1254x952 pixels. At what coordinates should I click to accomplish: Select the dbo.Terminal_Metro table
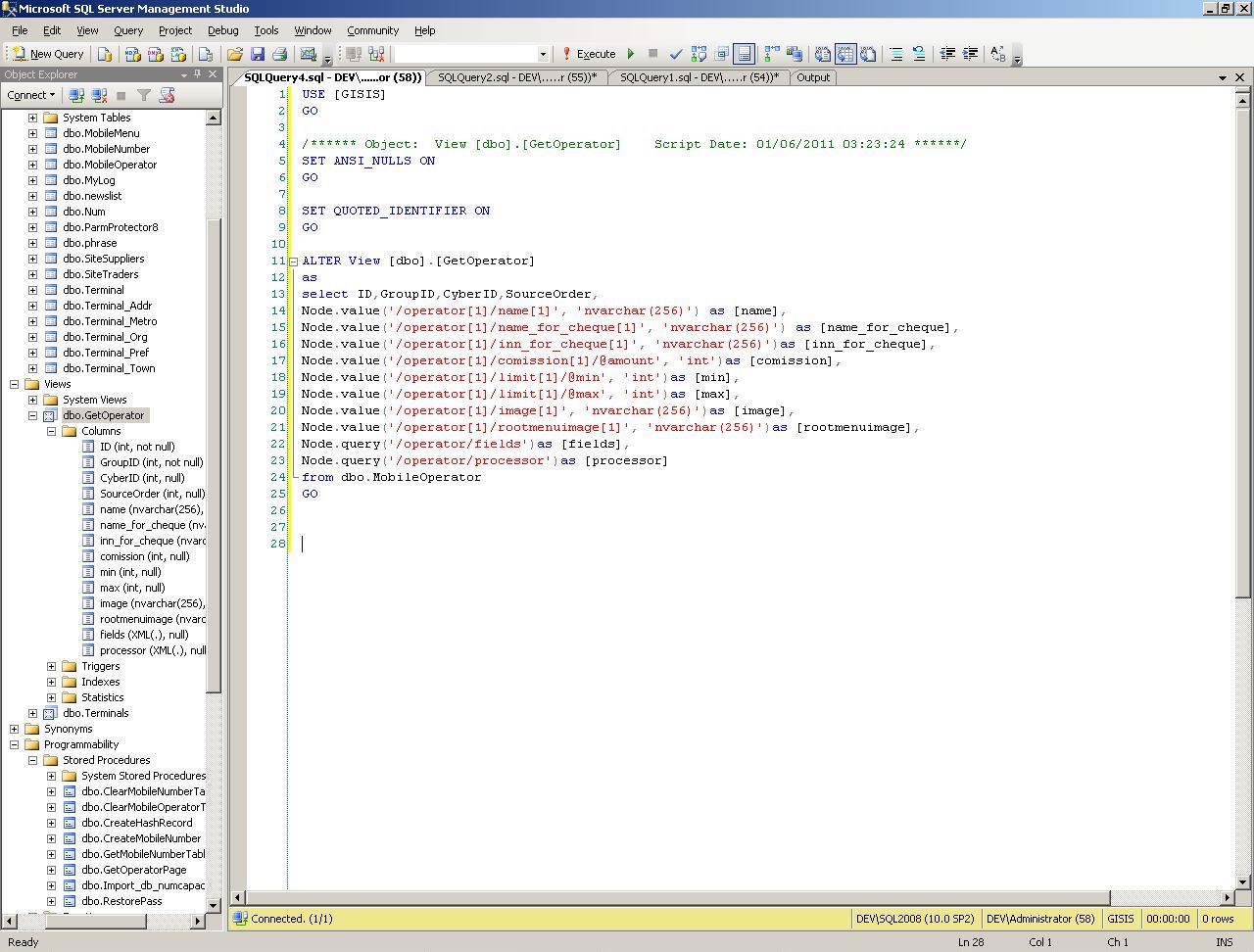pos(110,321)
